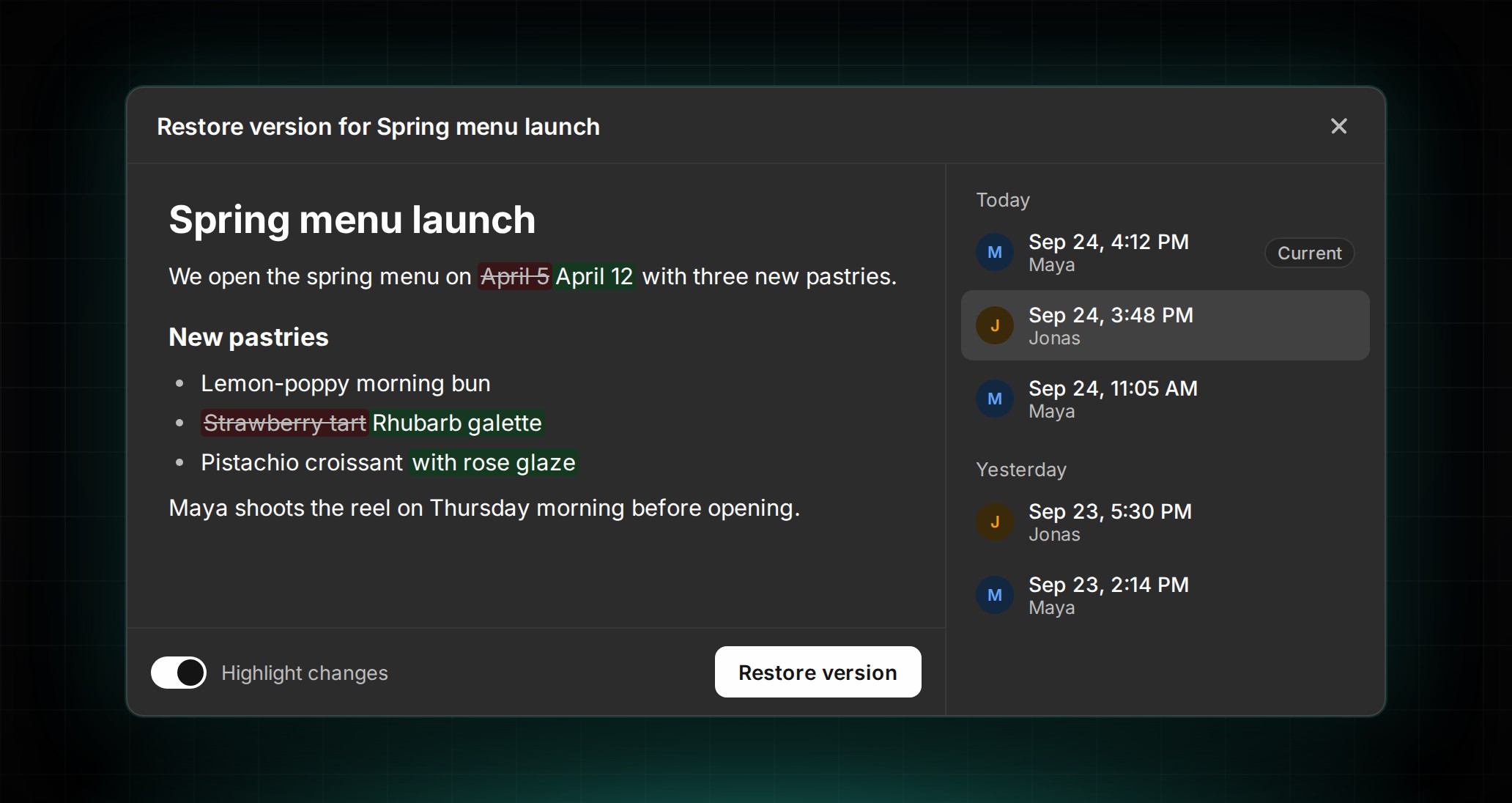Click Jonas's avatar for the 3:48 PM version
Image resolution: width=1512 pixels, height=803 pixels.
click(995, 325)
